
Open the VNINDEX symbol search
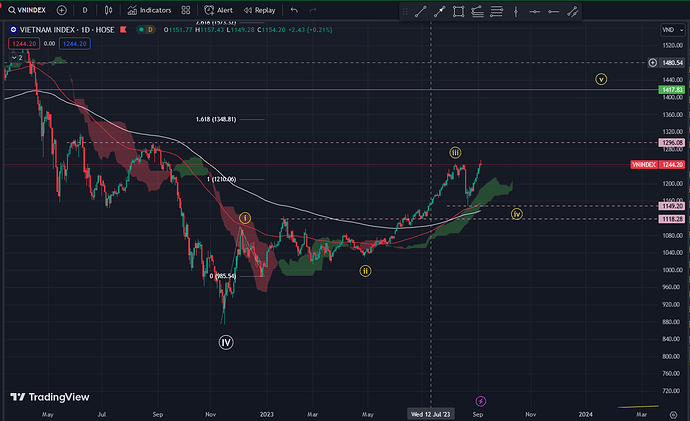pos(27,10)
